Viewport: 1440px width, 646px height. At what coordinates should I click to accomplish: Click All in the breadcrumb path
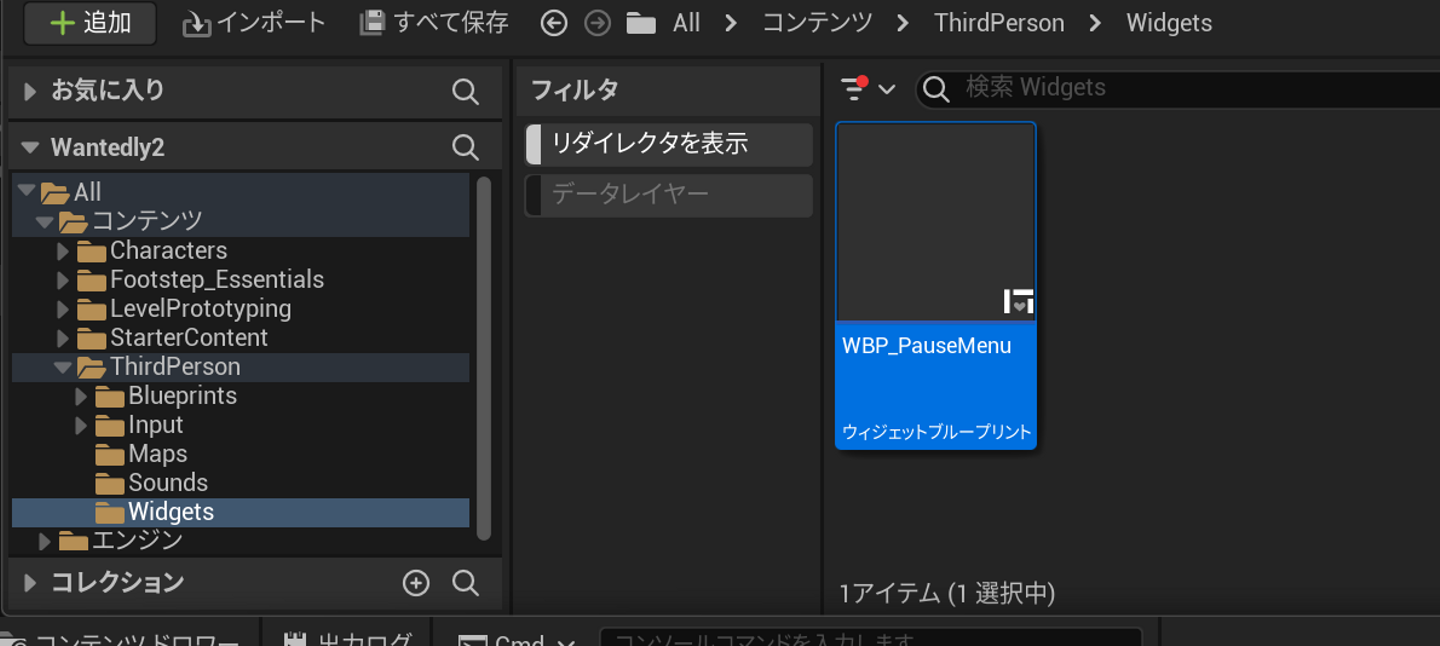tap(687, 23)
